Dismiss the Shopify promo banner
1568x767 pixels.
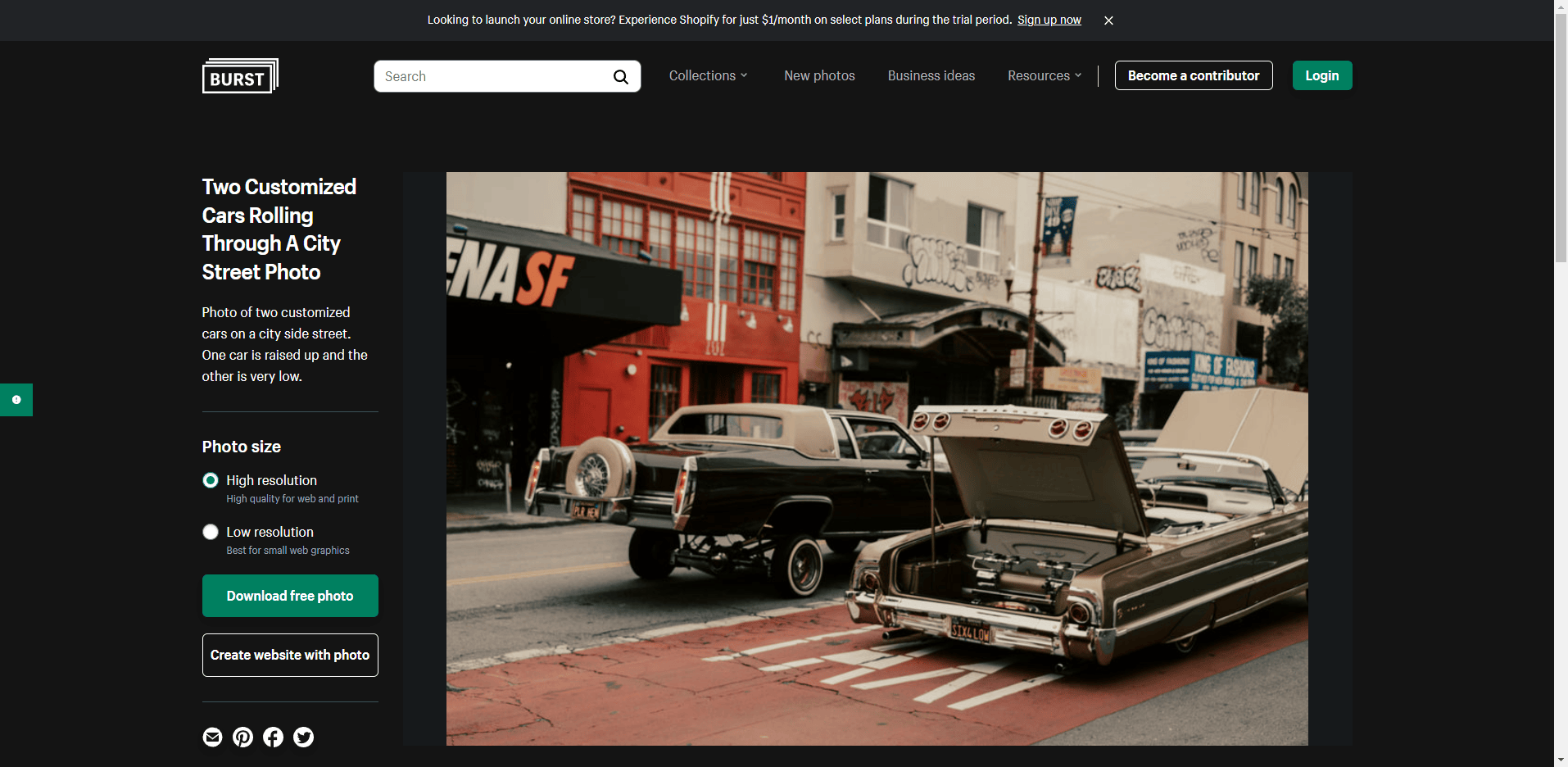click(1108, 20)
